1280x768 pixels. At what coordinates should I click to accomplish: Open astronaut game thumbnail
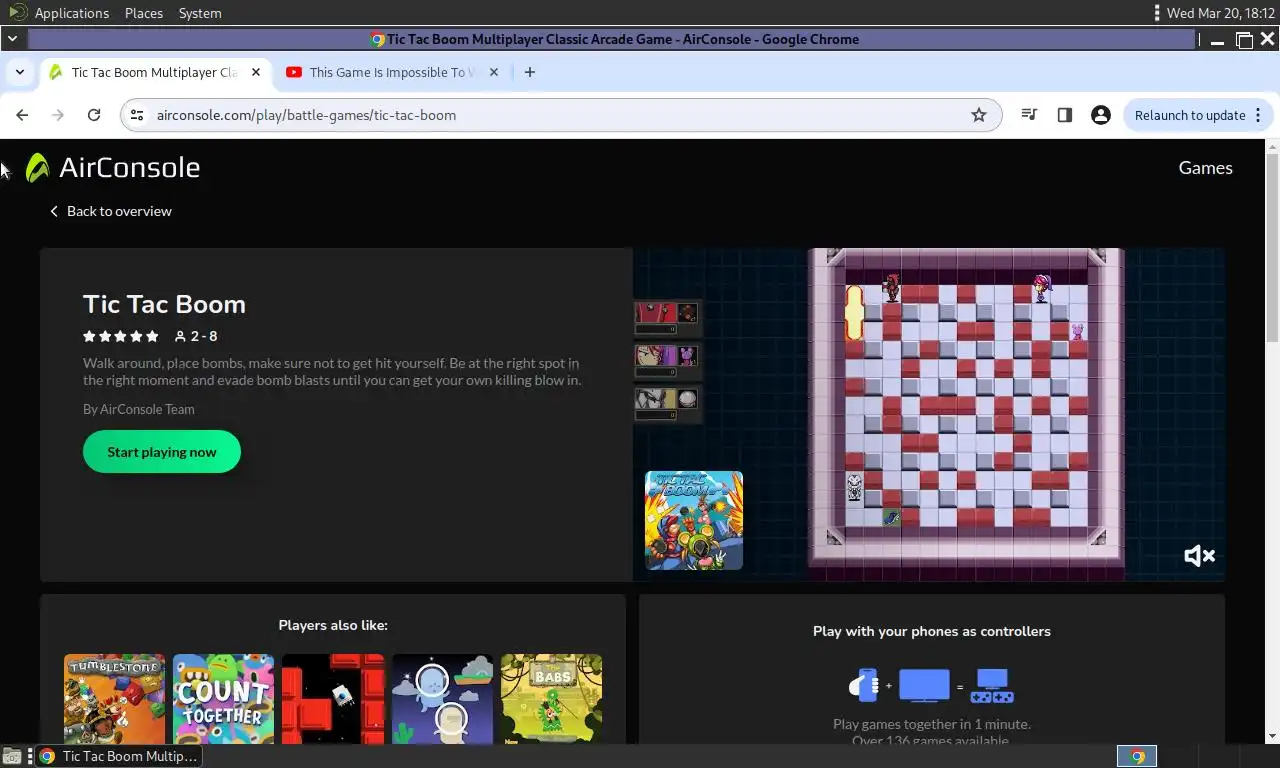point(442,699)
